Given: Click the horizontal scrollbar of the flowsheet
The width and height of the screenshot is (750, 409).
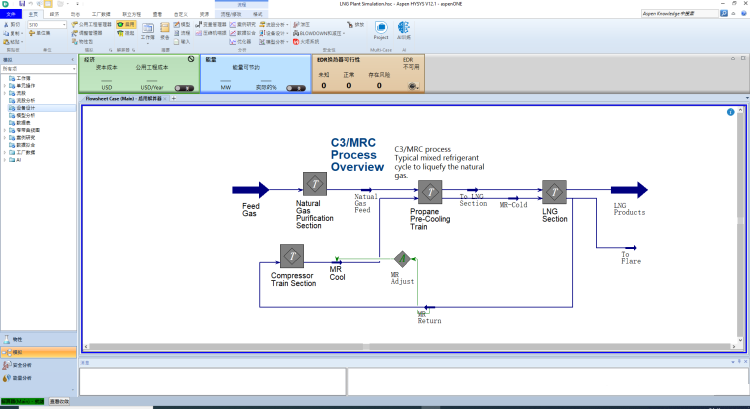Looking at the screenshot, I should pyautogui.click(x=410, y=346).
